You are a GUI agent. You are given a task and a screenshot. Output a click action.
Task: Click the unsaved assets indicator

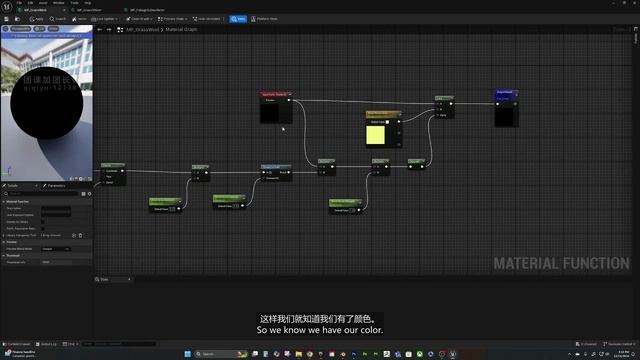[x=586, y=344]
